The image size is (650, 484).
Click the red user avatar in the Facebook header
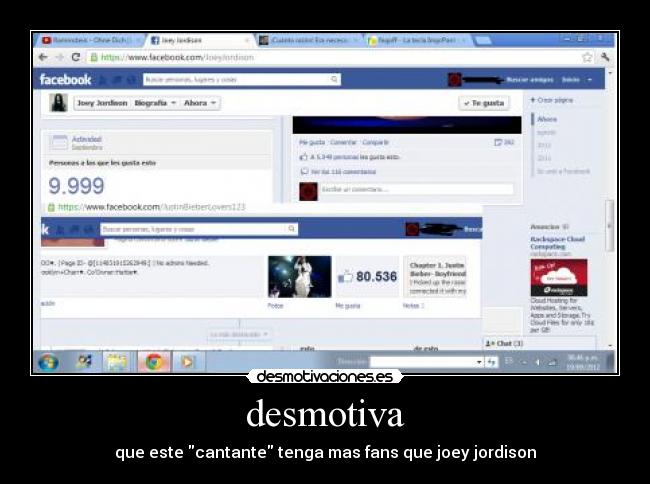tap(454, 79)
